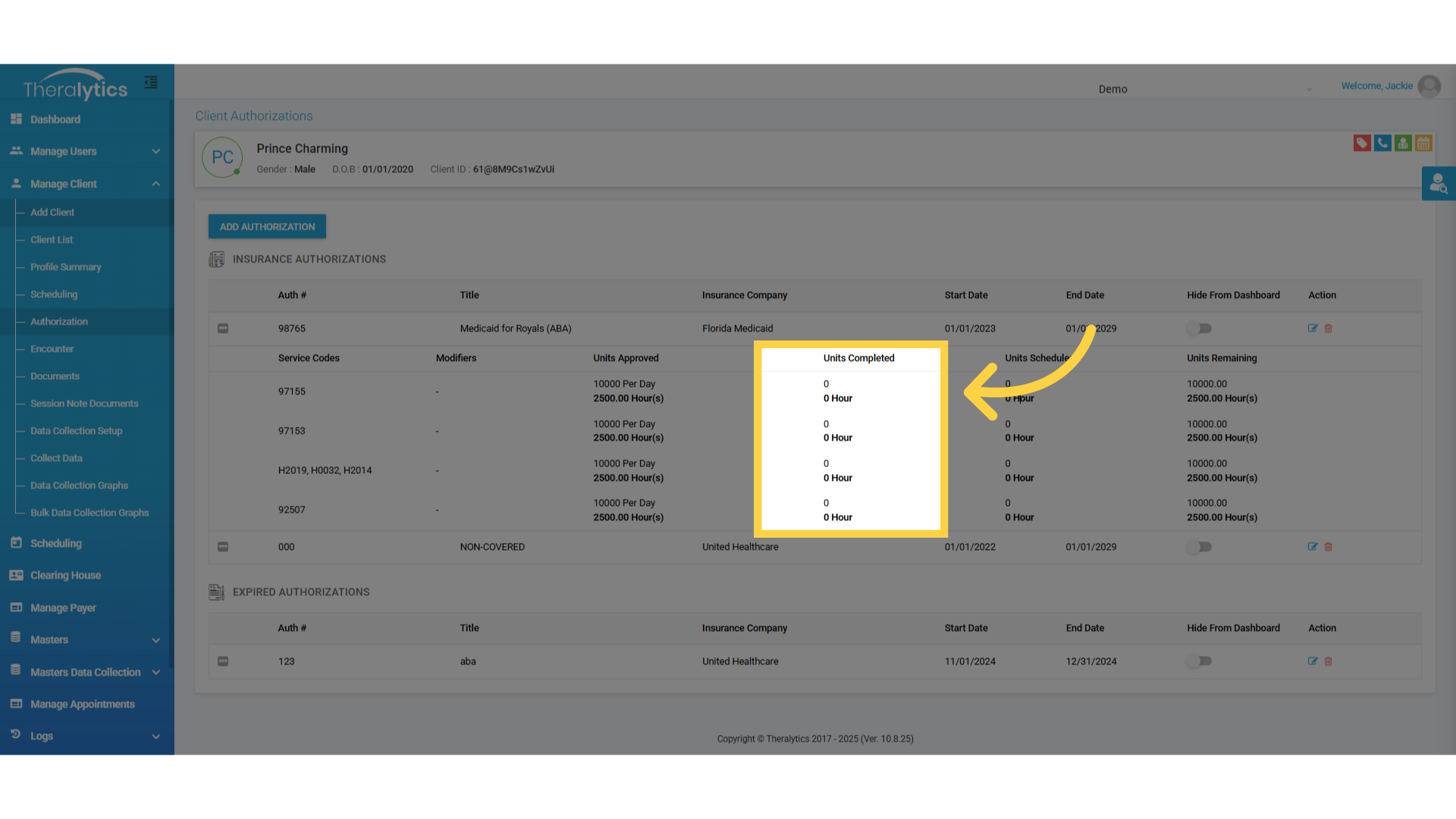
Task: Toggle Hide From Dashboard for auth 98765
Action: tap(1200, 328)
